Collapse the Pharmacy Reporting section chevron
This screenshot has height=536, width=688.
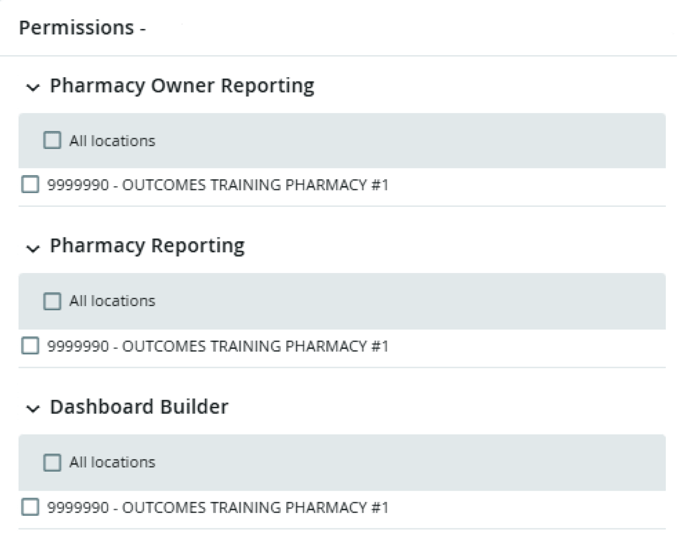coord(35,247)
